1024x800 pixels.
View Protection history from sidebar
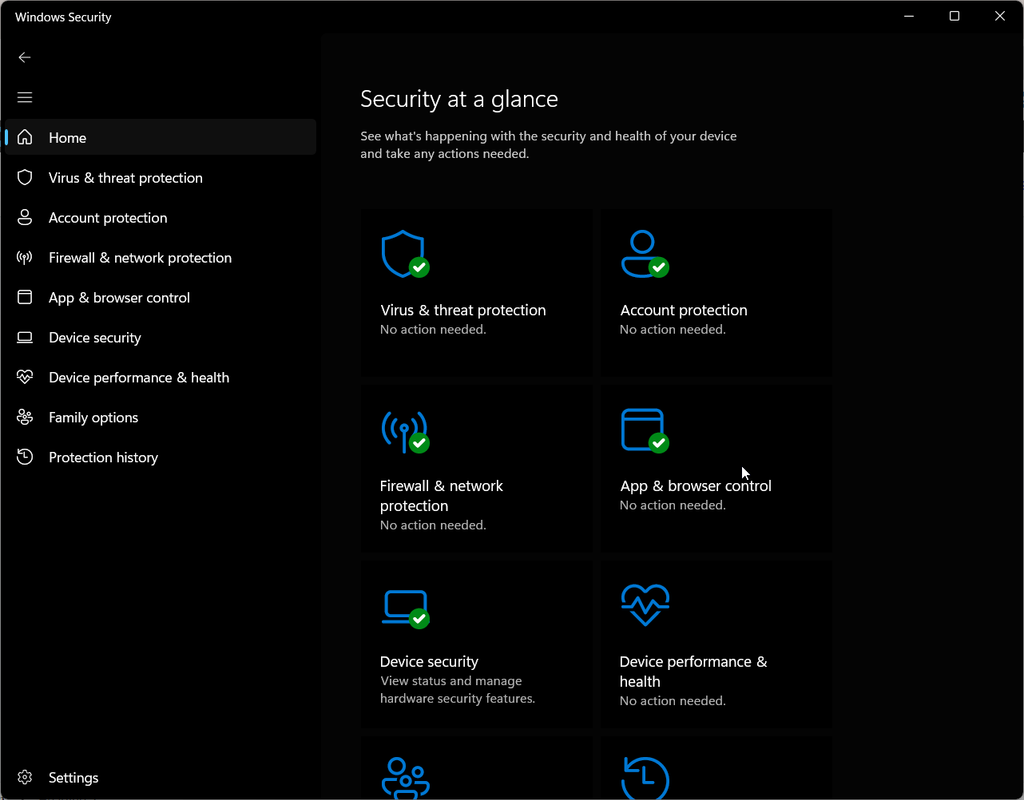161,457
